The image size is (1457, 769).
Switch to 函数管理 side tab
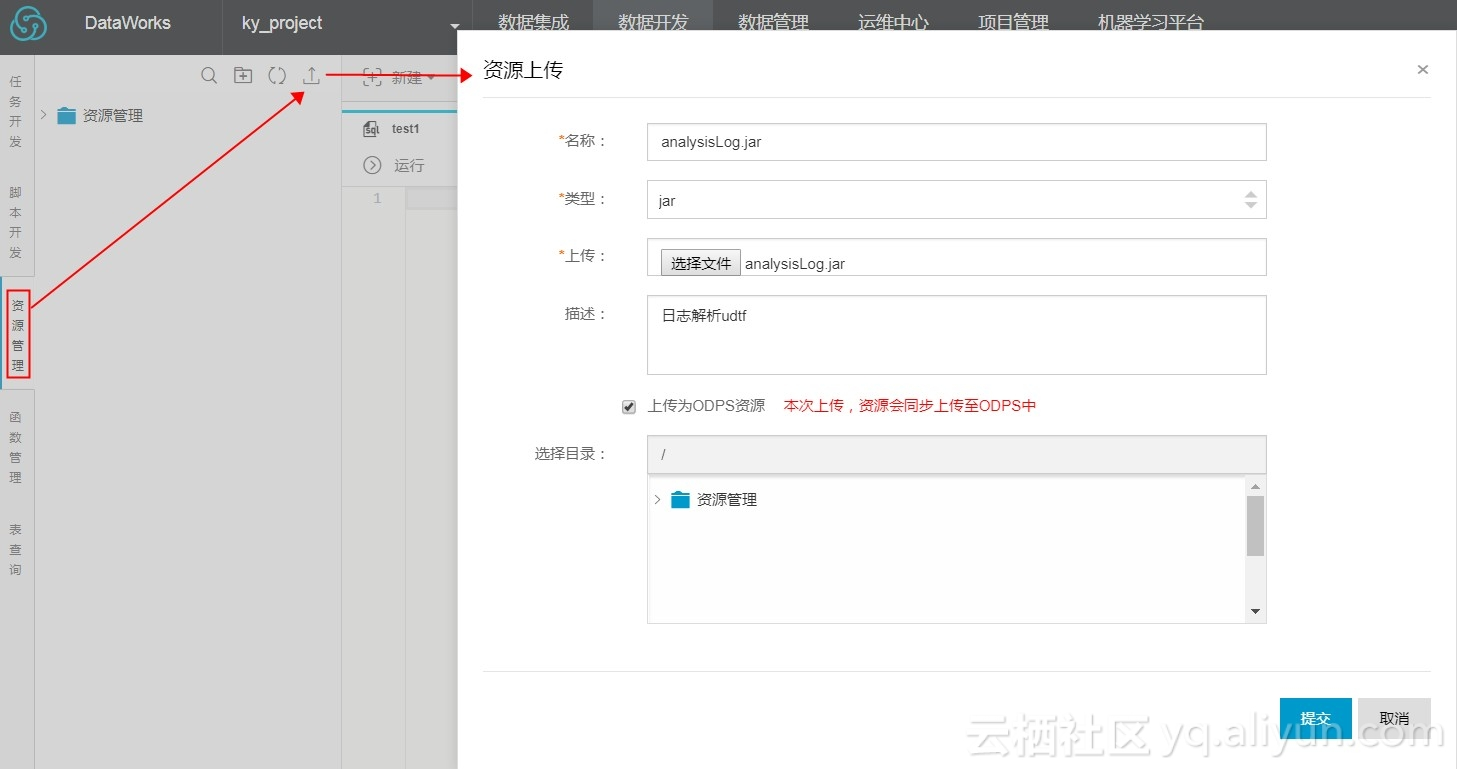pos(16,447)
